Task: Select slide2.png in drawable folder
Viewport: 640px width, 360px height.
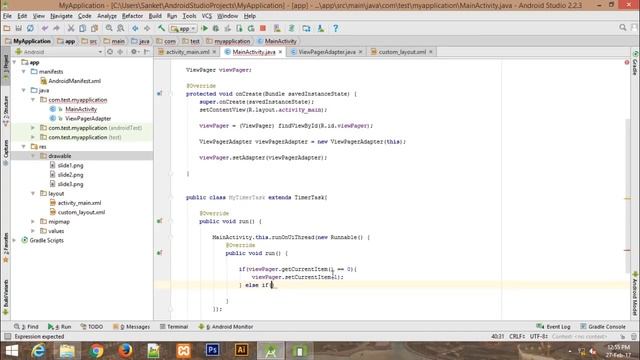Action: [x=70, y=175]
